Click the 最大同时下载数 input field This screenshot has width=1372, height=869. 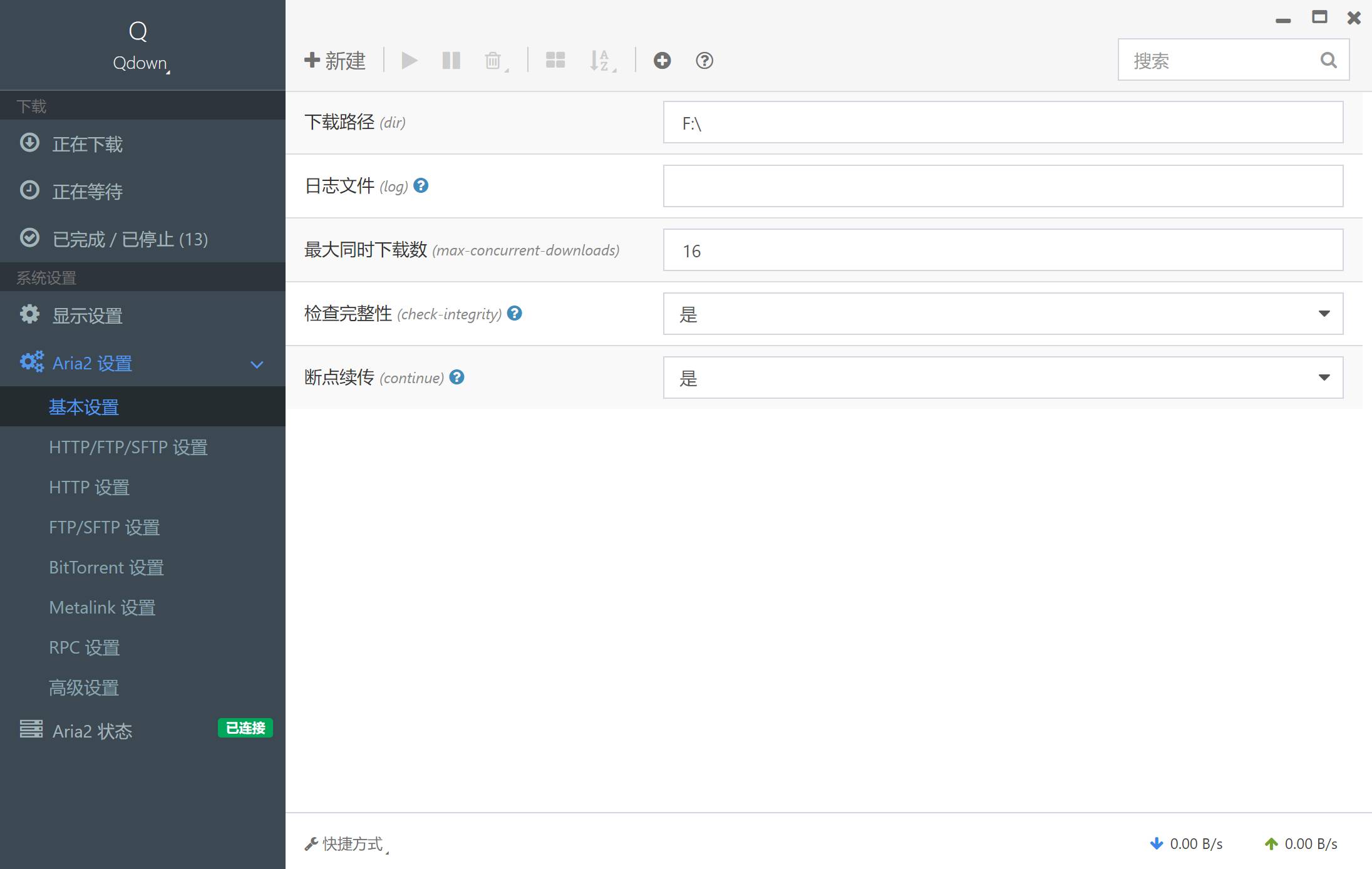pyautogui.click(x=1003, y=250)
